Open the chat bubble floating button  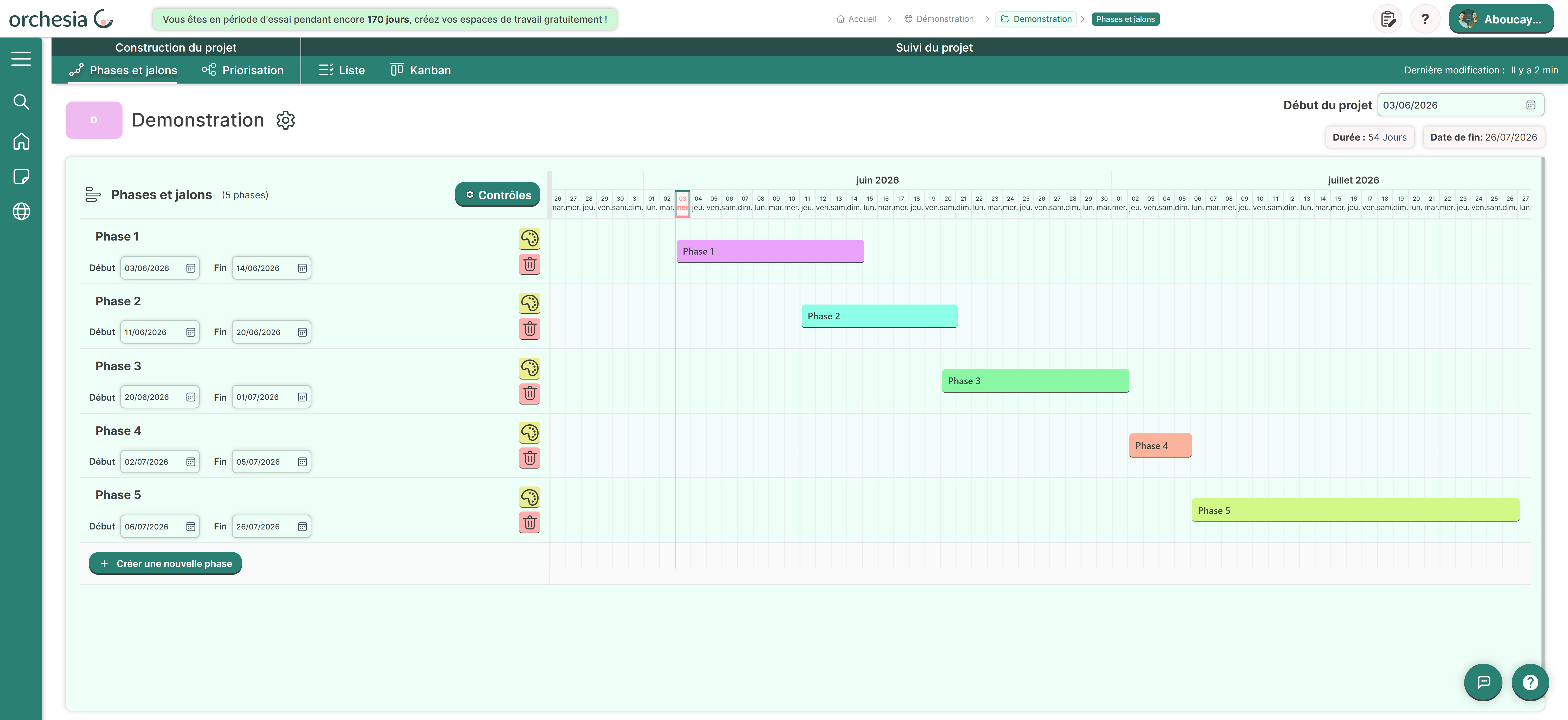coord(1483,682)
